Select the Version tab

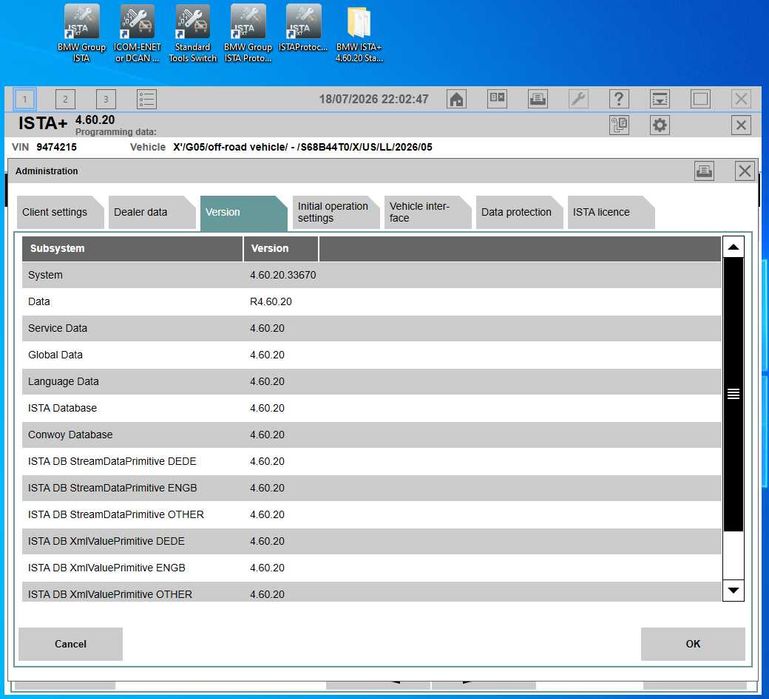(243, 212)
